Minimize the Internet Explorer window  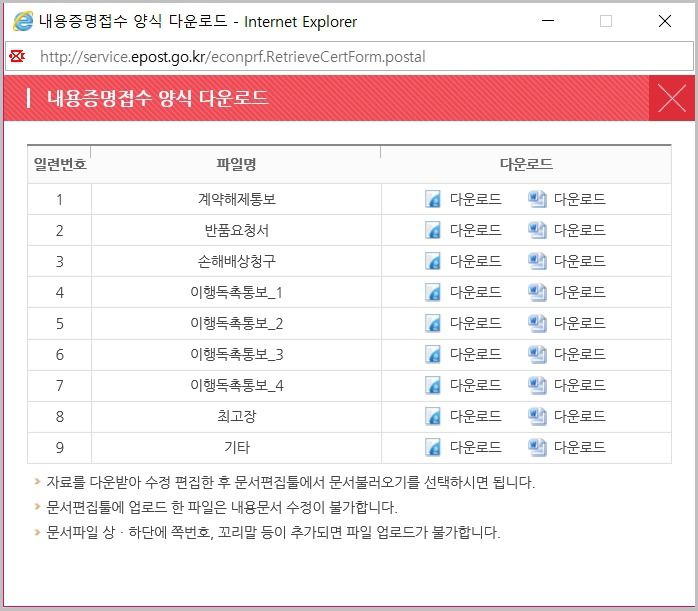548,21
